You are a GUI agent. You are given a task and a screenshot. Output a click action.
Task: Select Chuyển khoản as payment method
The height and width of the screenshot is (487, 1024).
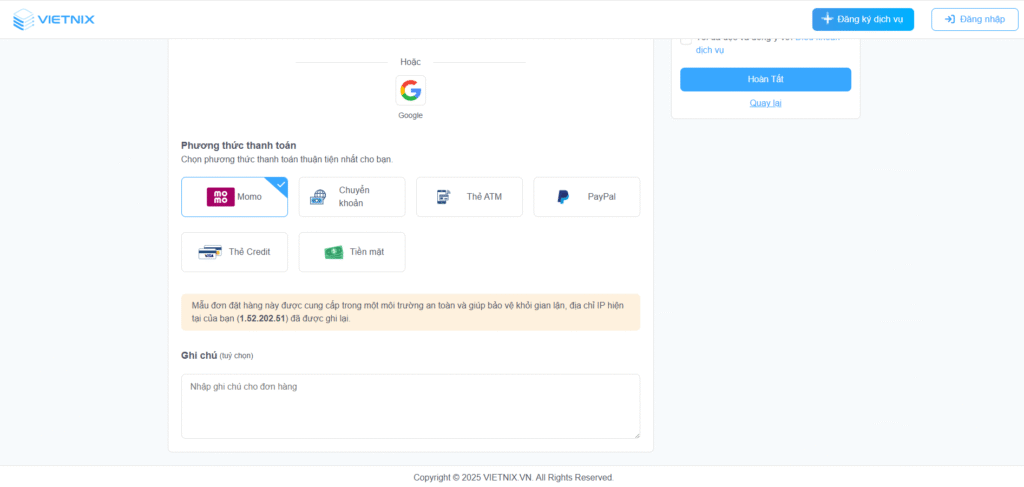coord(351,197)
